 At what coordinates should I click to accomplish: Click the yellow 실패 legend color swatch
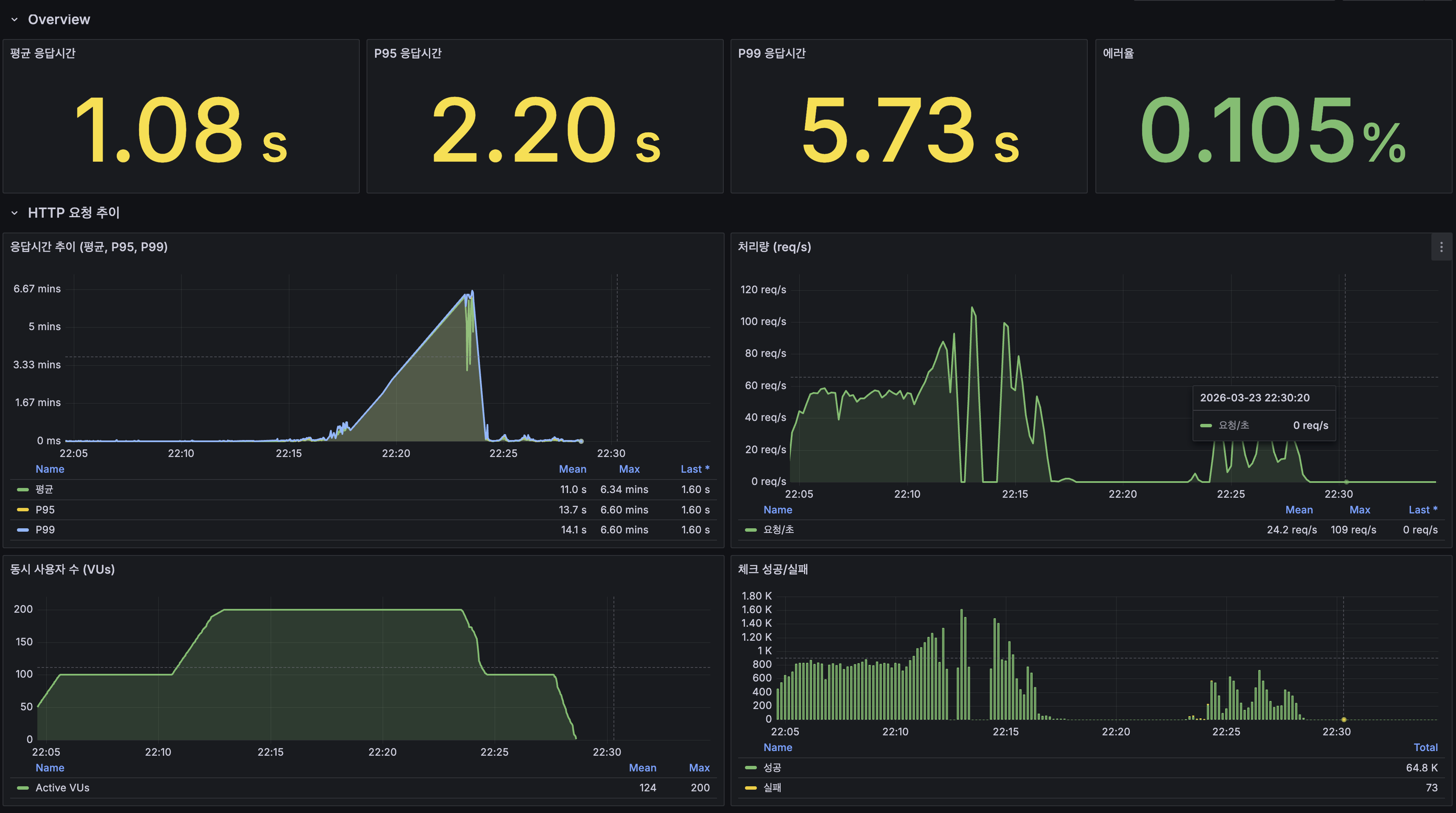pos(750,788)
